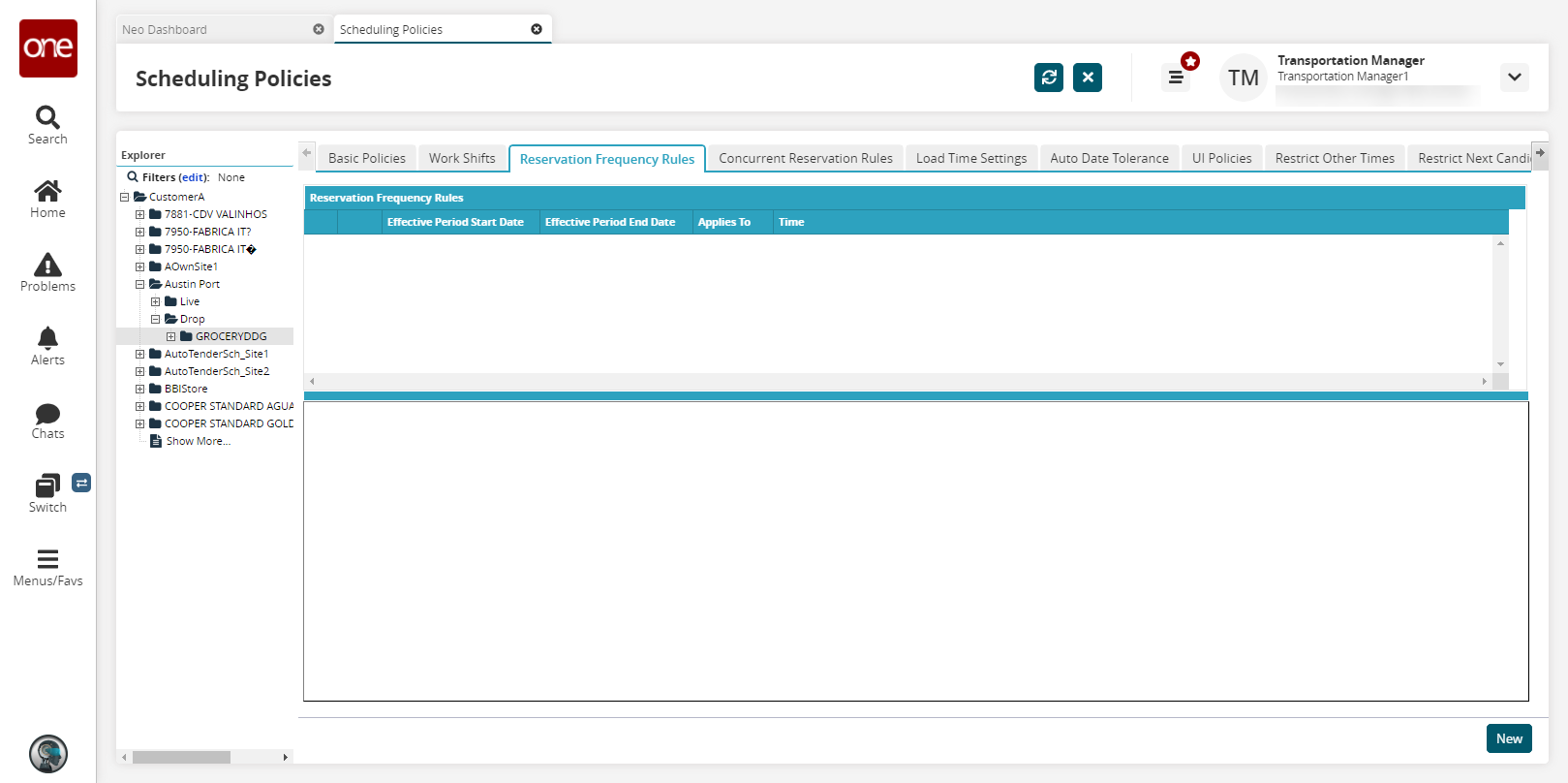Switch to the UI Policies tab
Image resolution: width=1568 pixels, height=783 pixels.
1222,158
